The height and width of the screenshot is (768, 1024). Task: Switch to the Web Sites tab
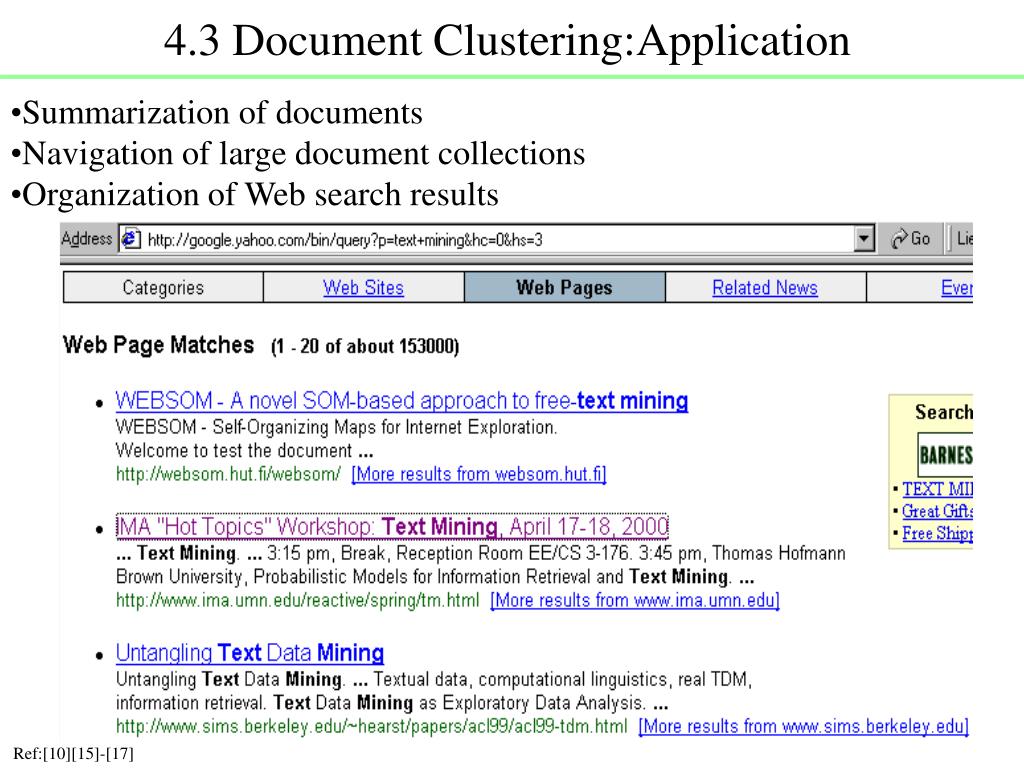click(363, 287)
